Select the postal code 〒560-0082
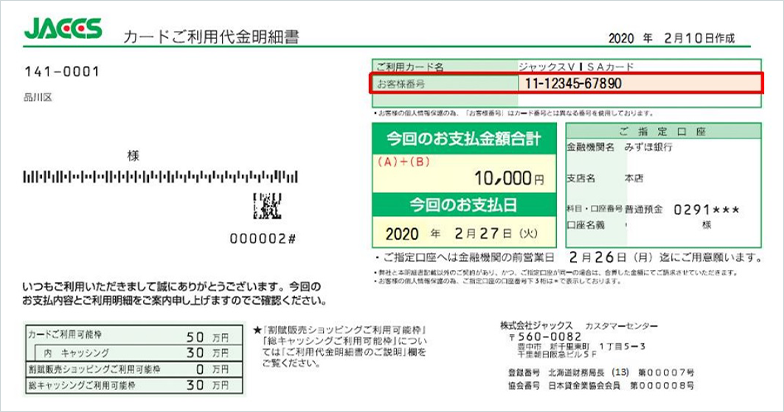The image size is (784, 412). point(546,337)
